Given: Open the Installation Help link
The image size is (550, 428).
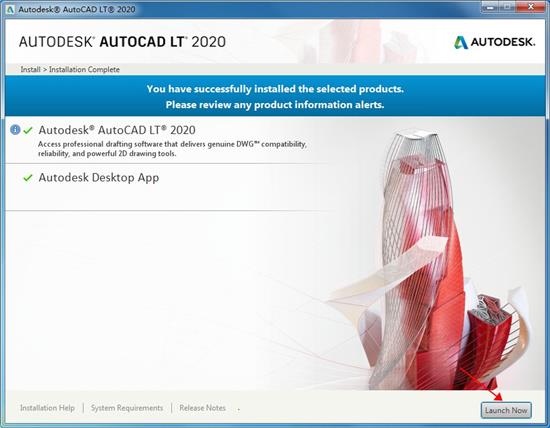Looking at the screenshot, I should click(47, 408).
